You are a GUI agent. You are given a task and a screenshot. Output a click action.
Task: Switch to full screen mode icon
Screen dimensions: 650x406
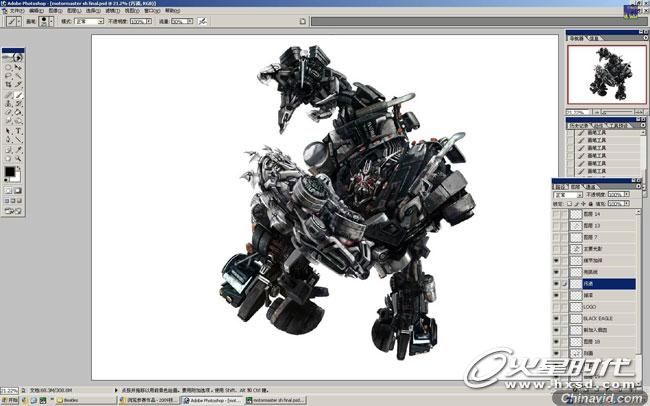click(x=19, y=201)
